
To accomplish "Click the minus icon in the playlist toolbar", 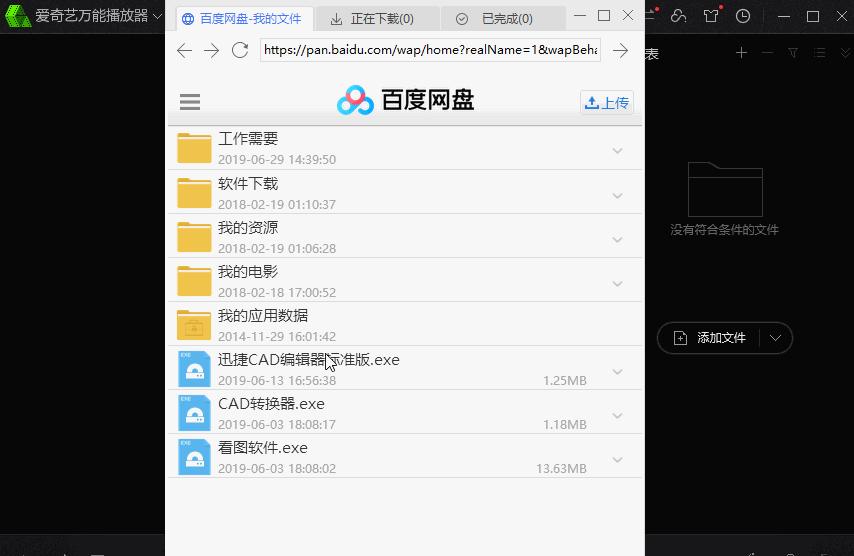I will click(x=767, y=53).
